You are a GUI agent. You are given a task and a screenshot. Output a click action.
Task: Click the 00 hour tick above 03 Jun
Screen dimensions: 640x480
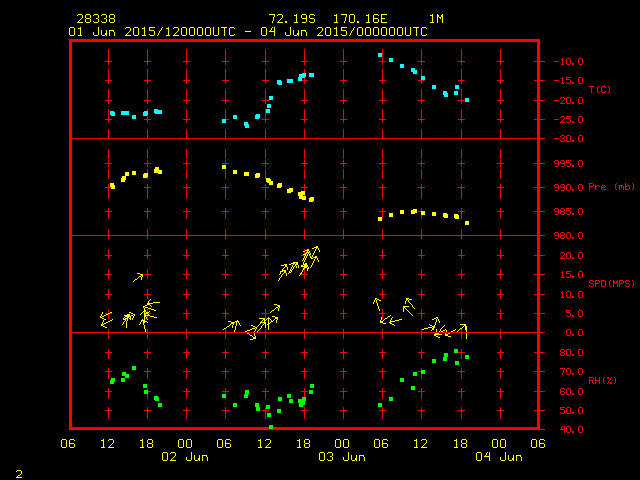click(342, 444)
